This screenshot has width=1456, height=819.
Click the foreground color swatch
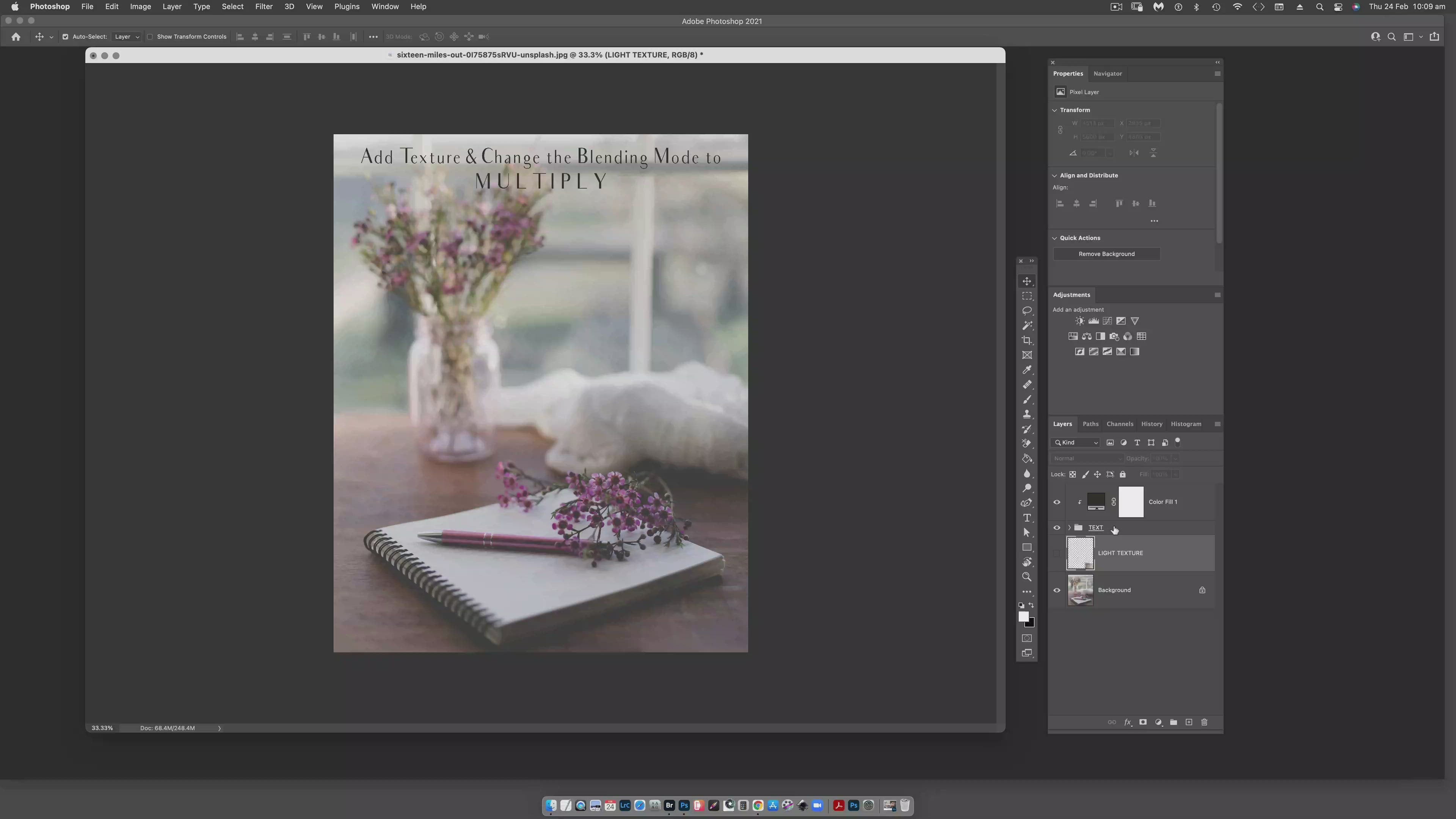click(1024, 617)
